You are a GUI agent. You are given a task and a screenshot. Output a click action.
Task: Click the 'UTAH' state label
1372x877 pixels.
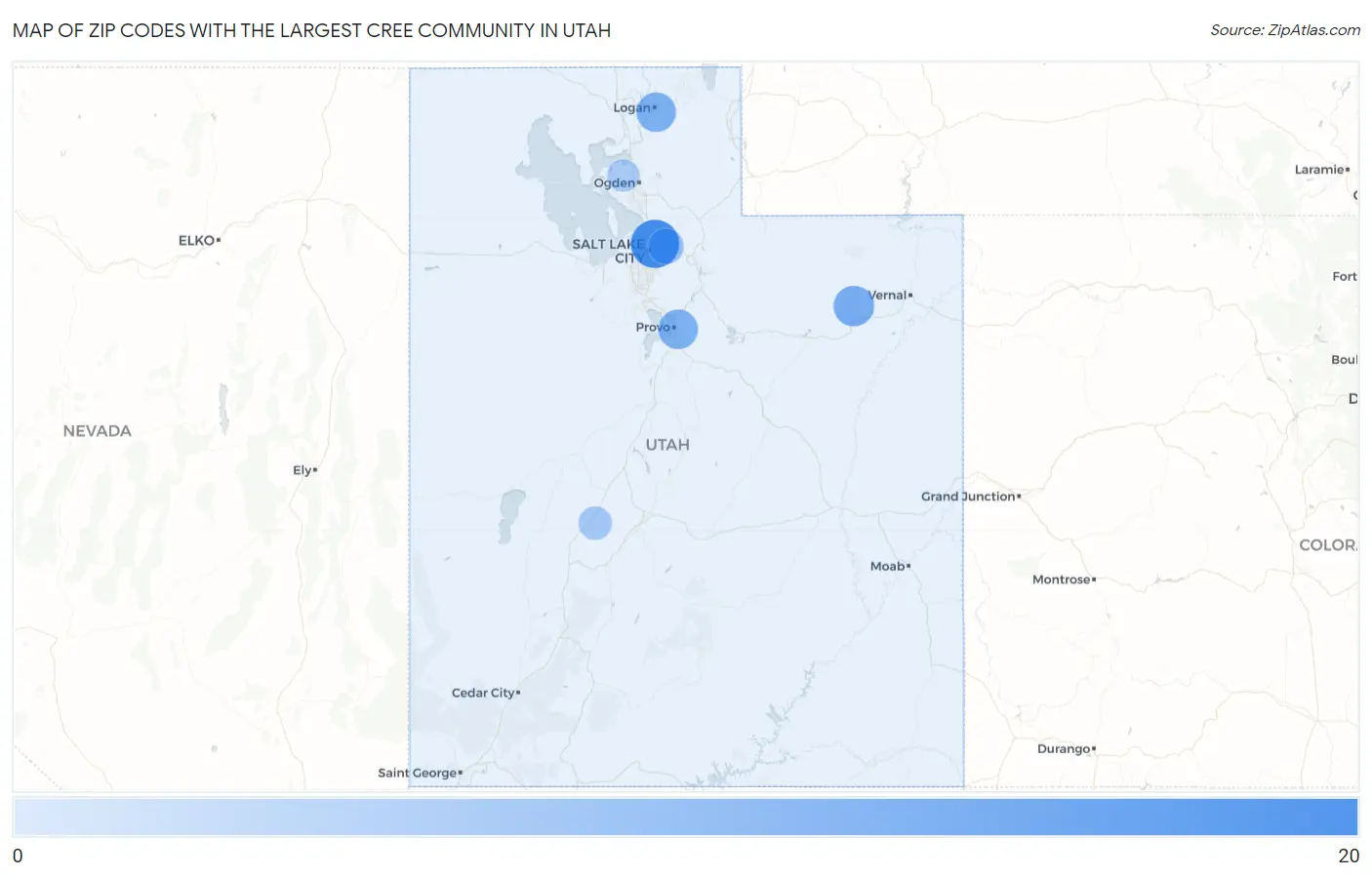pyautogui.click(x=667, y=445)
